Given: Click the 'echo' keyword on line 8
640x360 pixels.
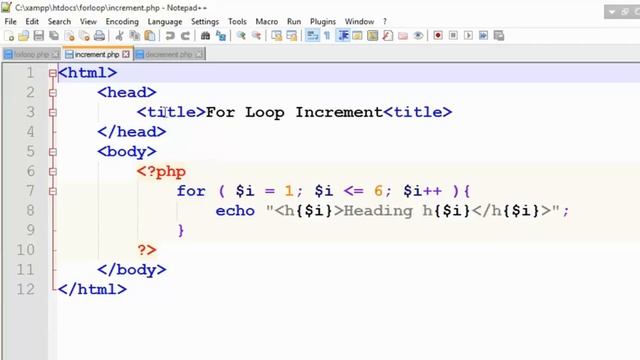Looking at the screenshot, I should (x=235, y=211).
